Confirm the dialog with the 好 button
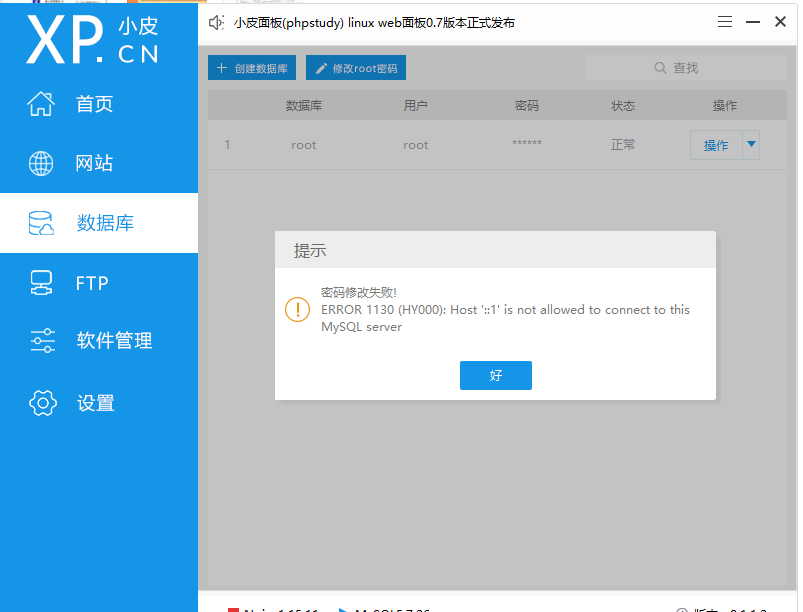The width and height of the screenshot is (803, 612). tap(495, 376)
